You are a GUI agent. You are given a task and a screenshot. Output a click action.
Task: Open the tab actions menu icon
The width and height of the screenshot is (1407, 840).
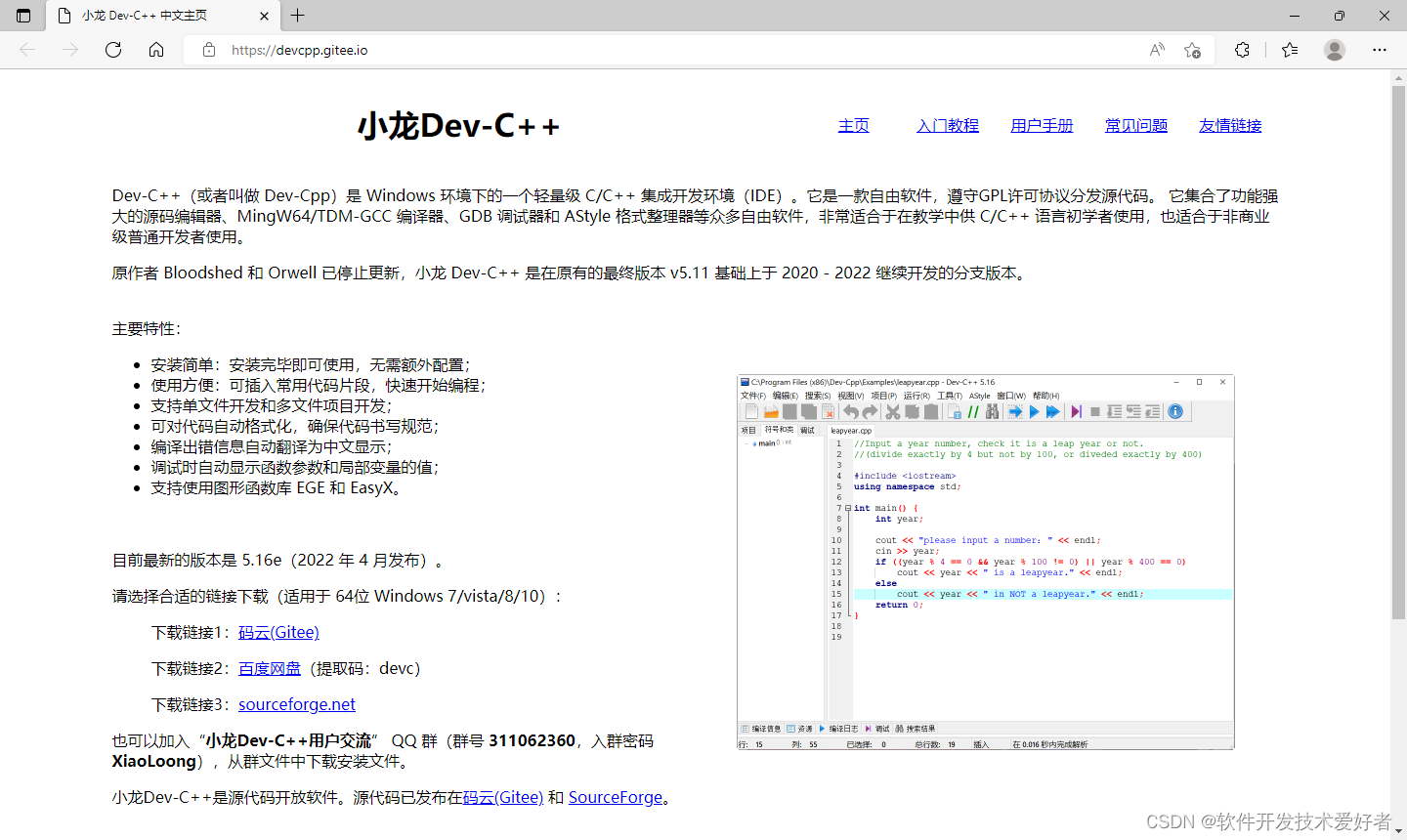[x=23, y=16]
